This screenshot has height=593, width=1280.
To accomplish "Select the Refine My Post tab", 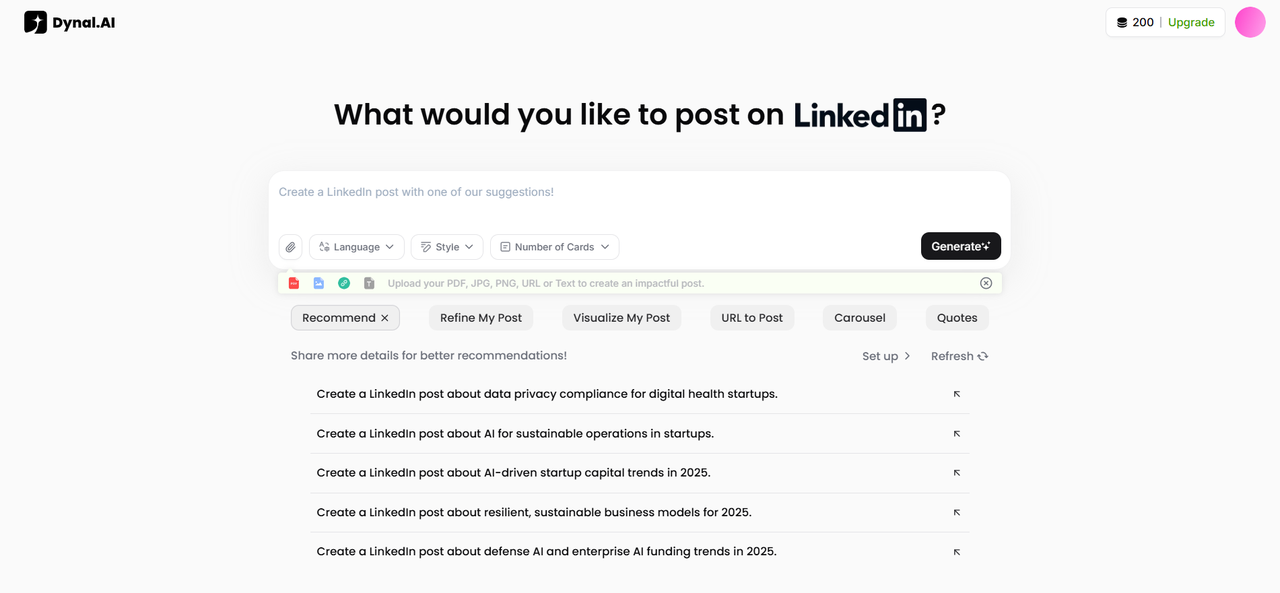I will click(x=481, y=318).
